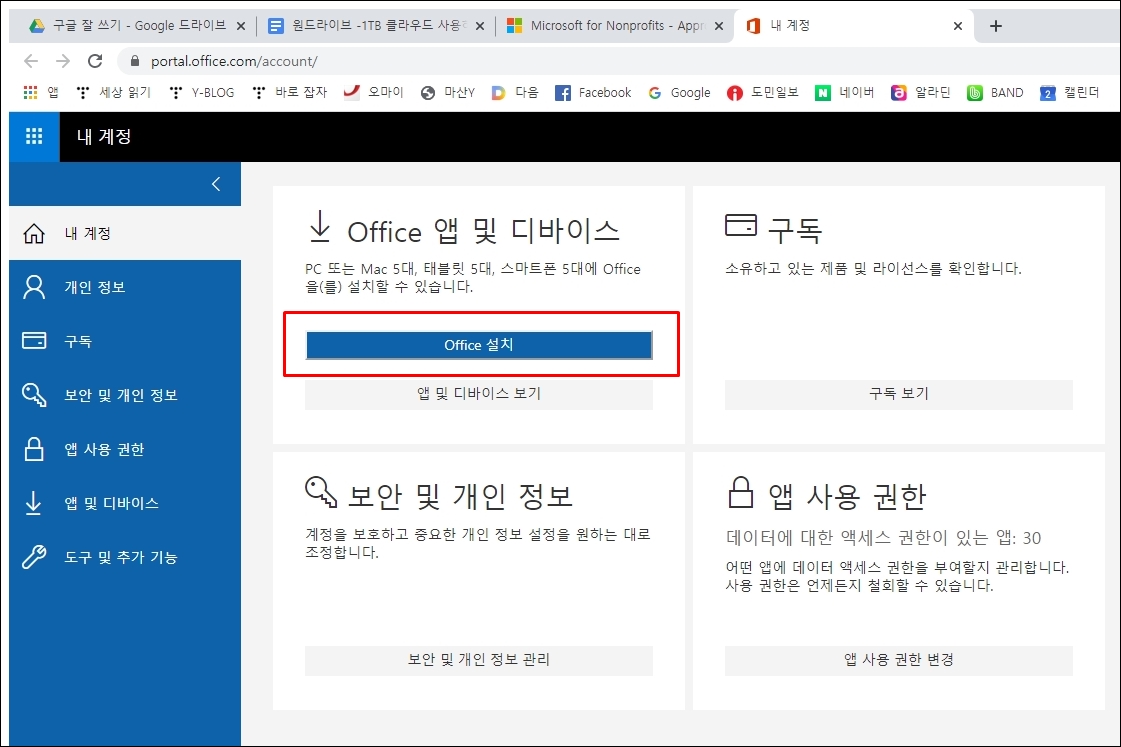Click the person icon beside 개인 정보
This screenshot has height=747, width=1121.
click(x=34, y=287)
